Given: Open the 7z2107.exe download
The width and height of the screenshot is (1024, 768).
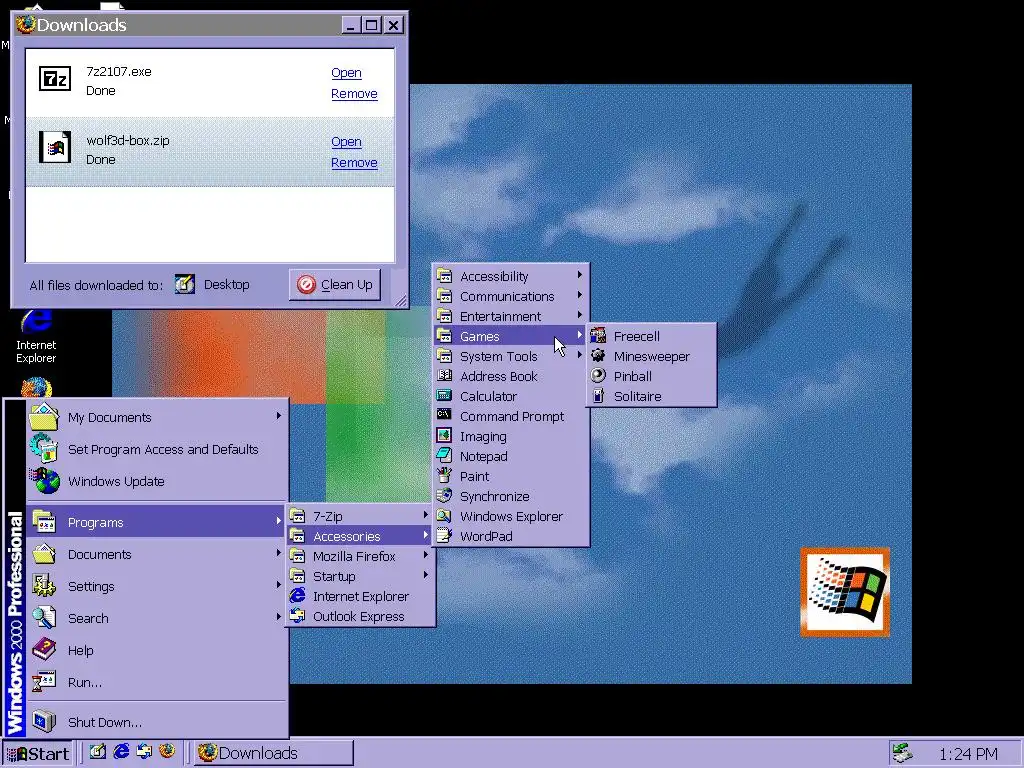Looking at the screenshot, I should [346, 72].
